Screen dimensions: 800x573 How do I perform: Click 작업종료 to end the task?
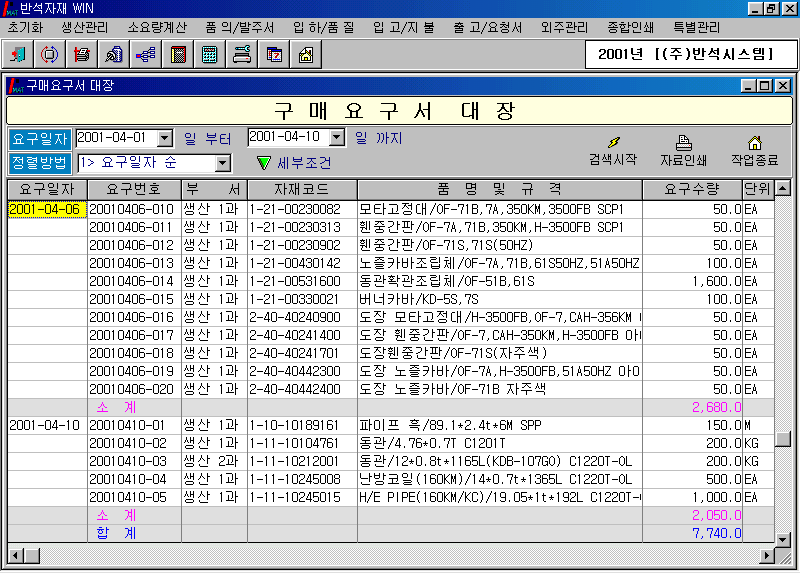point(755,151)
